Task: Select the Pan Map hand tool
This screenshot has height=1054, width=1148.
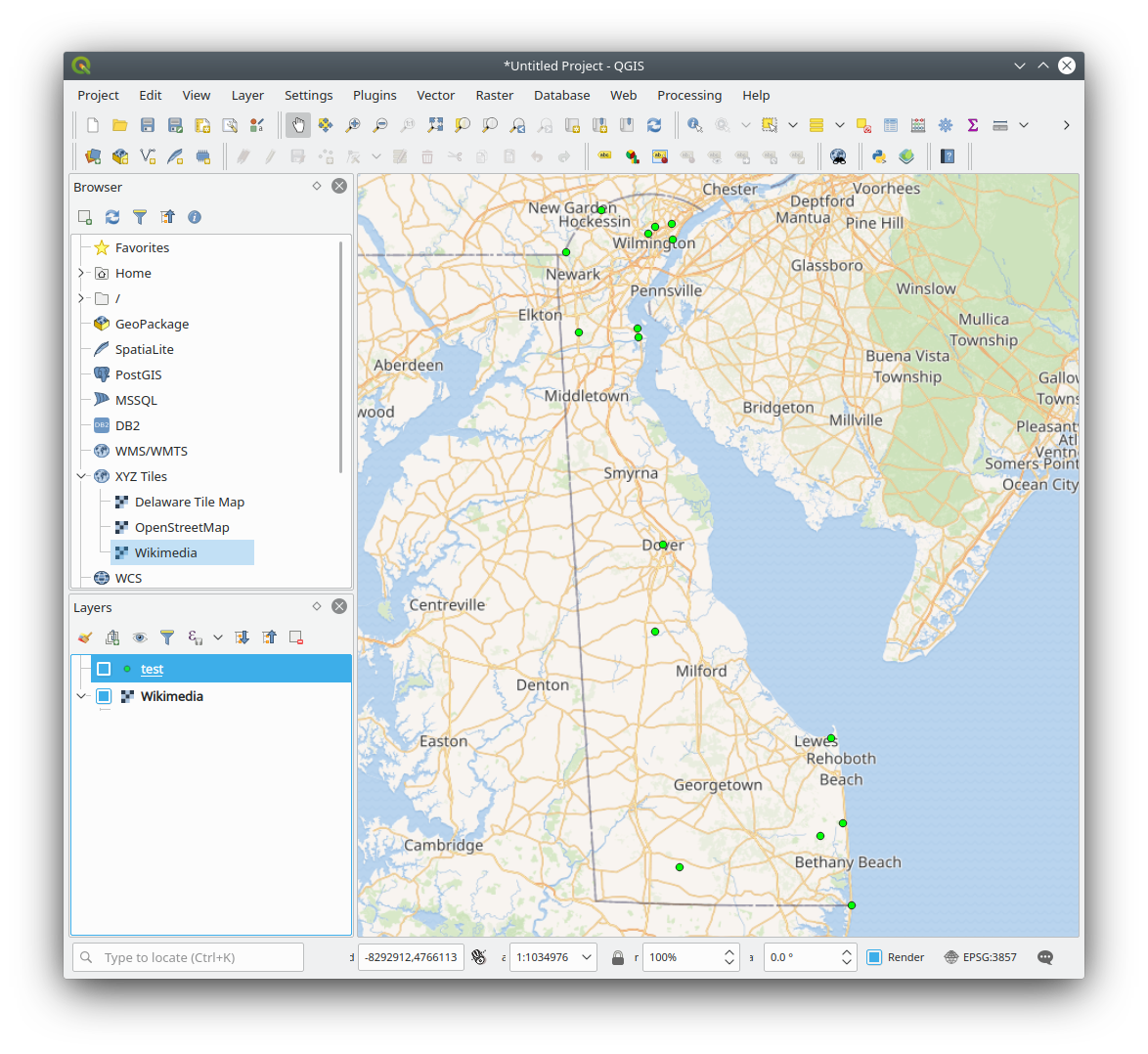Action: click(x=298, y=125)
